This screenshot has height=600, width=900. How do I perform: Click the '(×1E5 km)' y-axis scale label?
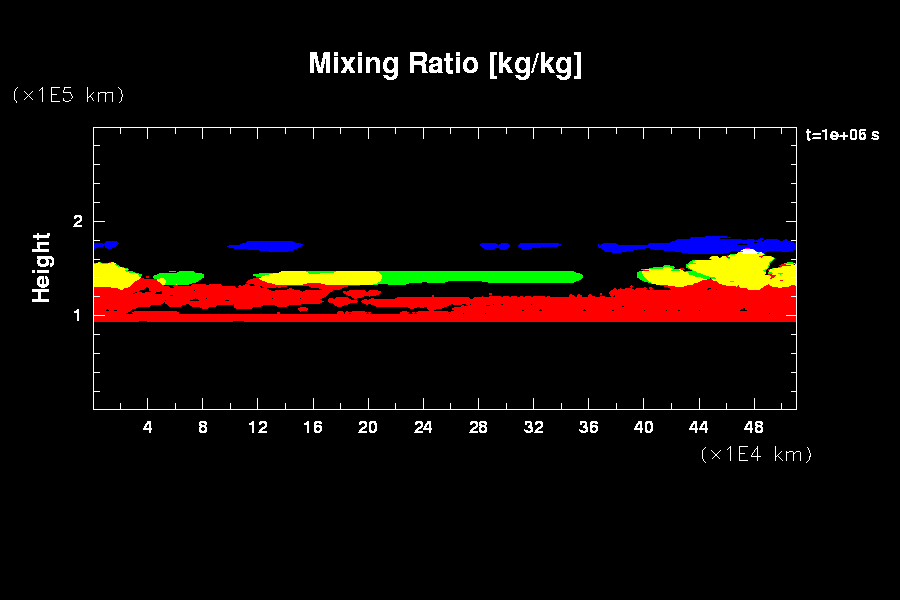pos(68,95)
